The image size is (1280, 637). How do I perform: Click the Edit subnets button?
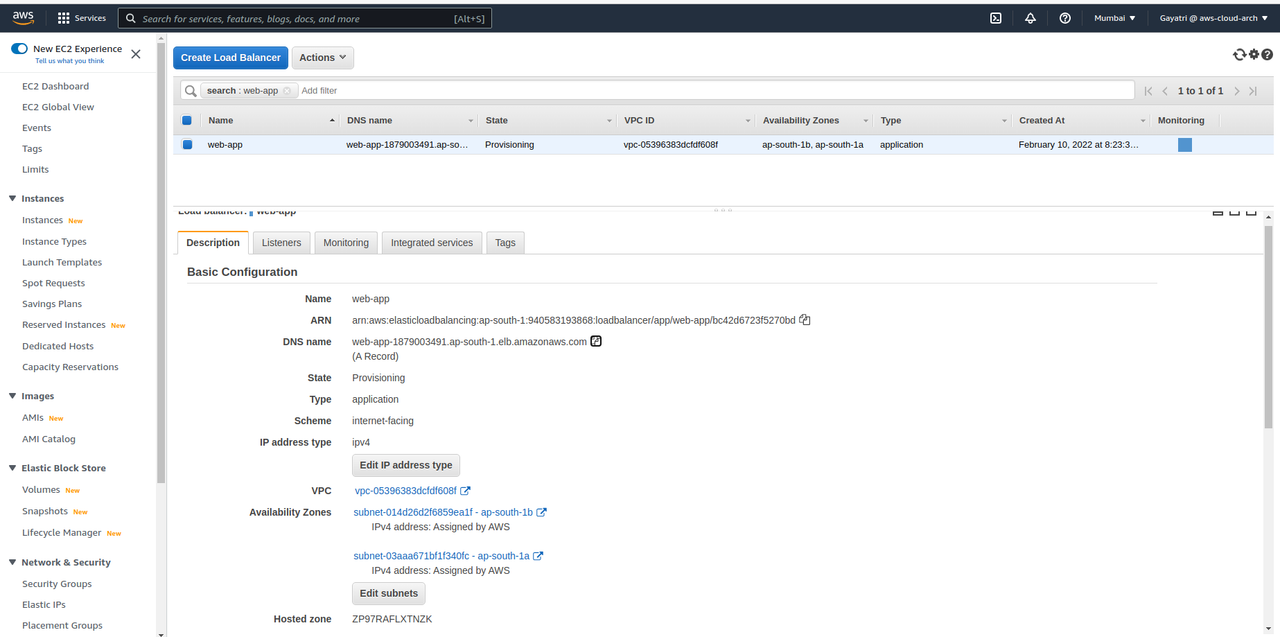(389, 593)
